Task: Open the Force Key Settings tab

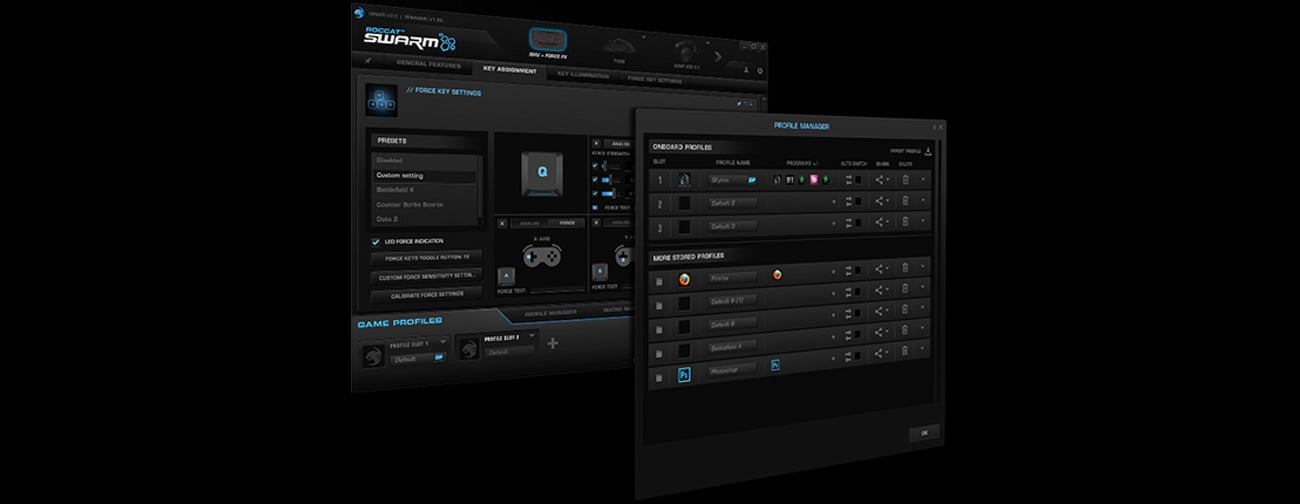Action: coord(655,78)
